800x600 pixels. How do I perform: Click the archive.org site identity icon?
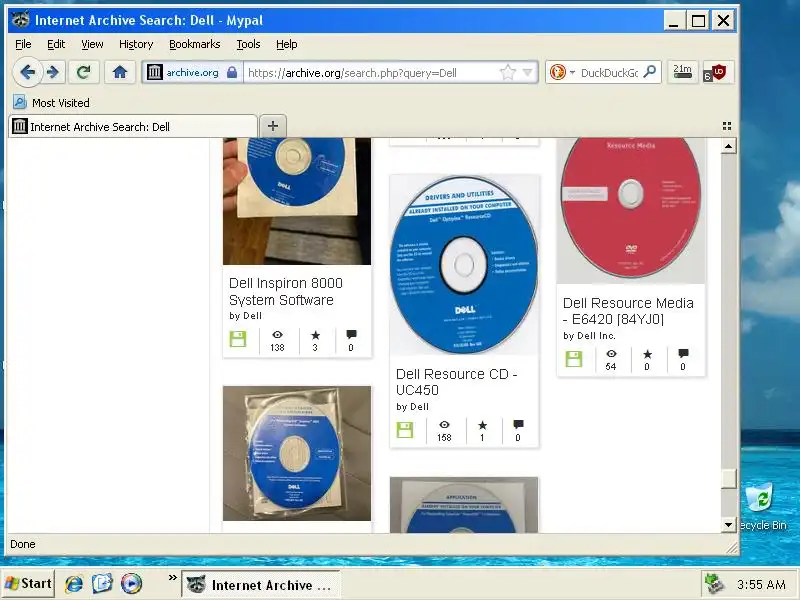(x=155, y=72)
